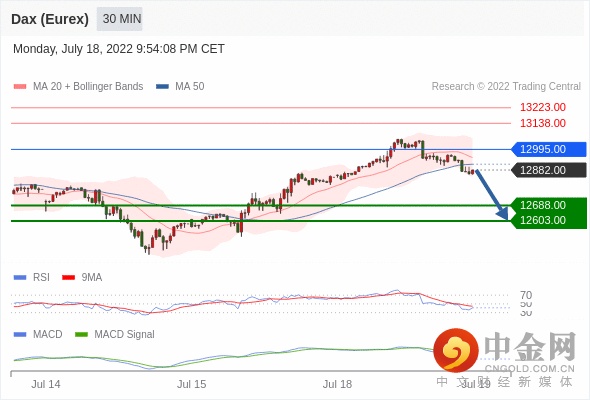
Task: Click the 13138.00 resistance level label
Action: pyautogui.click(x=543, y=123)
